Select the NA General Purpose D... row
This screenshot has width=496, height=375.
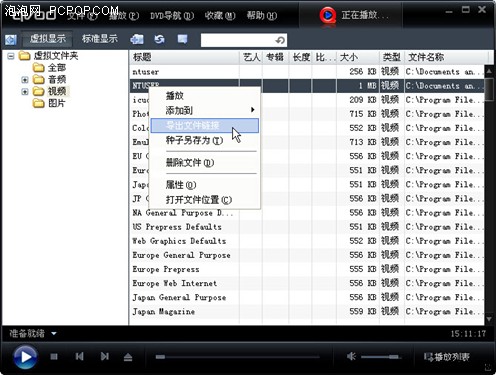point(307,213)
